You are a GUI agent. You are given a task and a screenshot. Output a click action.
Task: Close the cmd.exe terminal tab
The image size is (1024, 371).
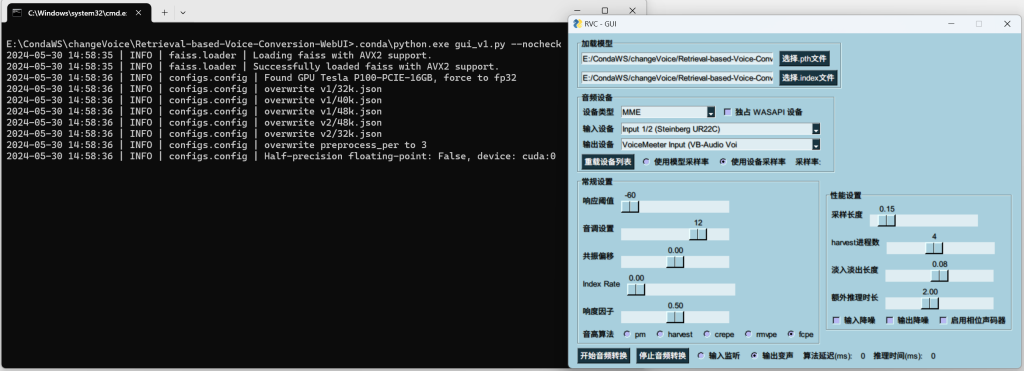(139, 12)
